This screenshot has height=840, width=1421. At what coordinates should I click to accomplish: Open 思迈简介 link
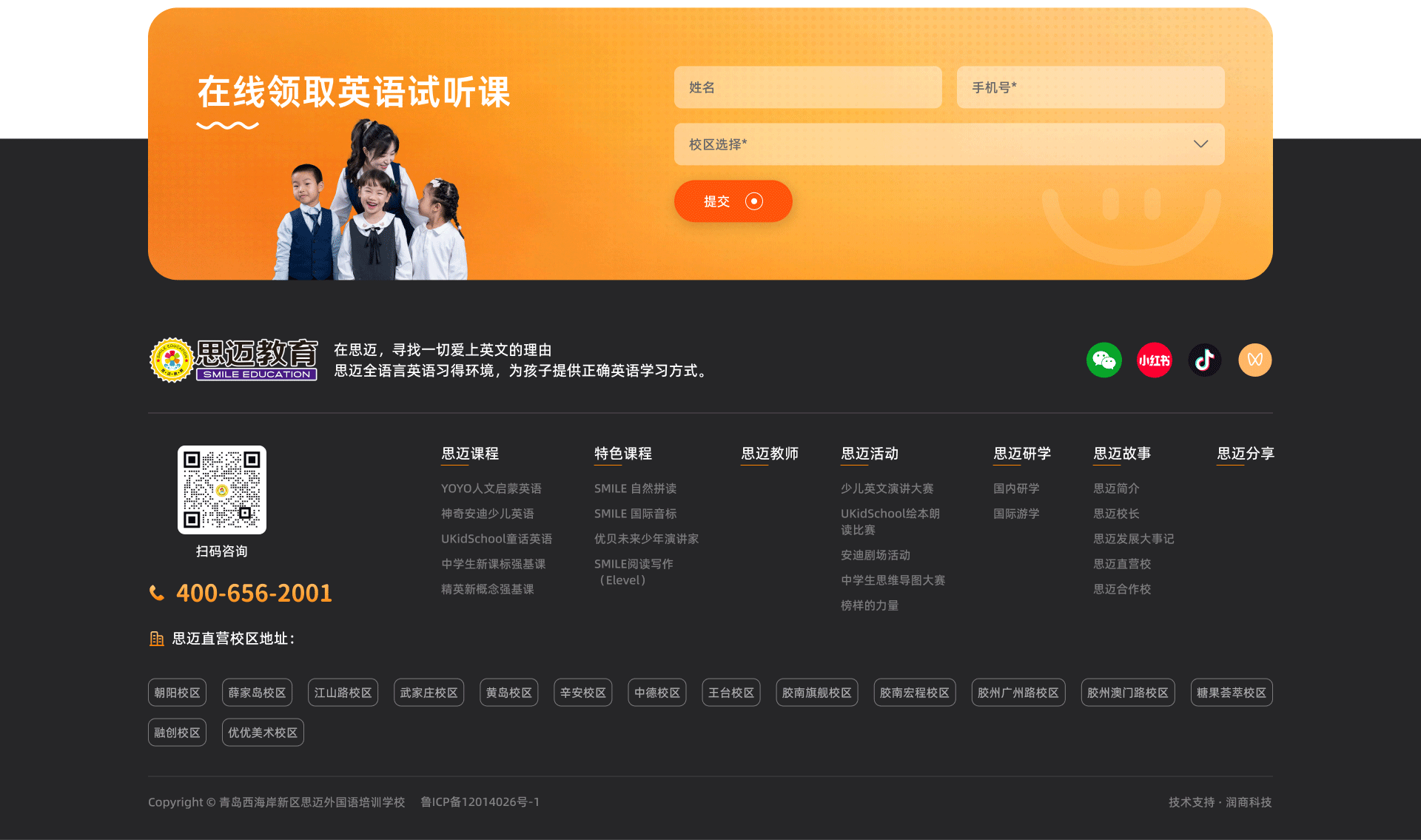coord(1116,488)
